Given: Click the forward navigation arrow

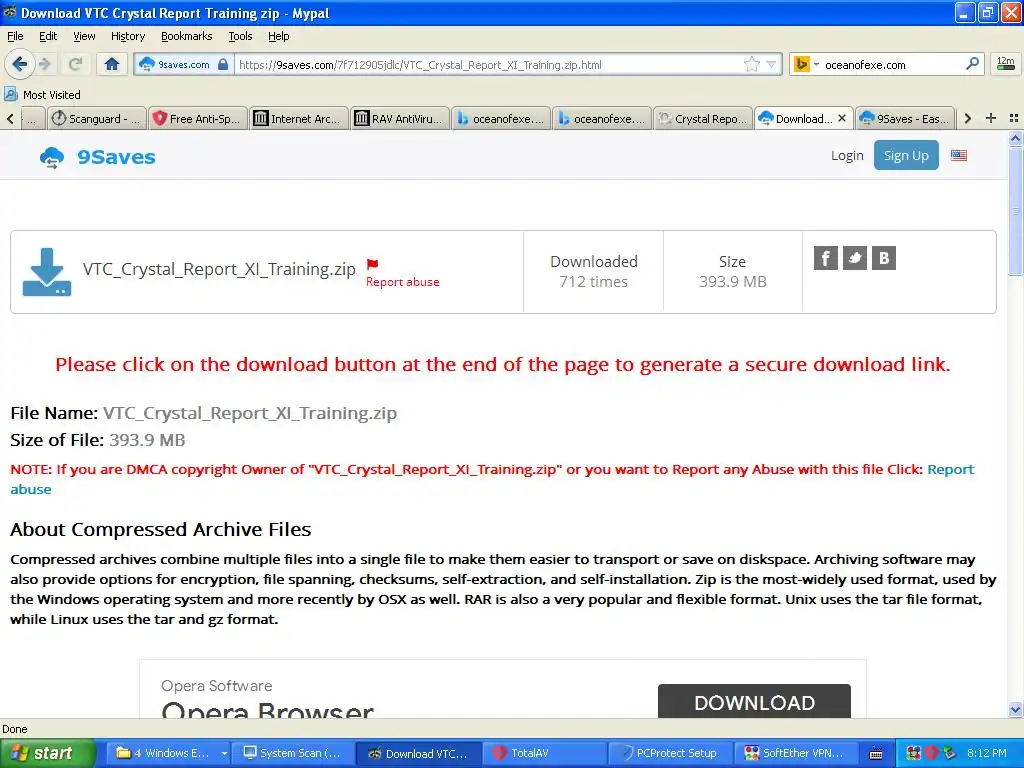Looking at the screenshot, I should 44,64.
